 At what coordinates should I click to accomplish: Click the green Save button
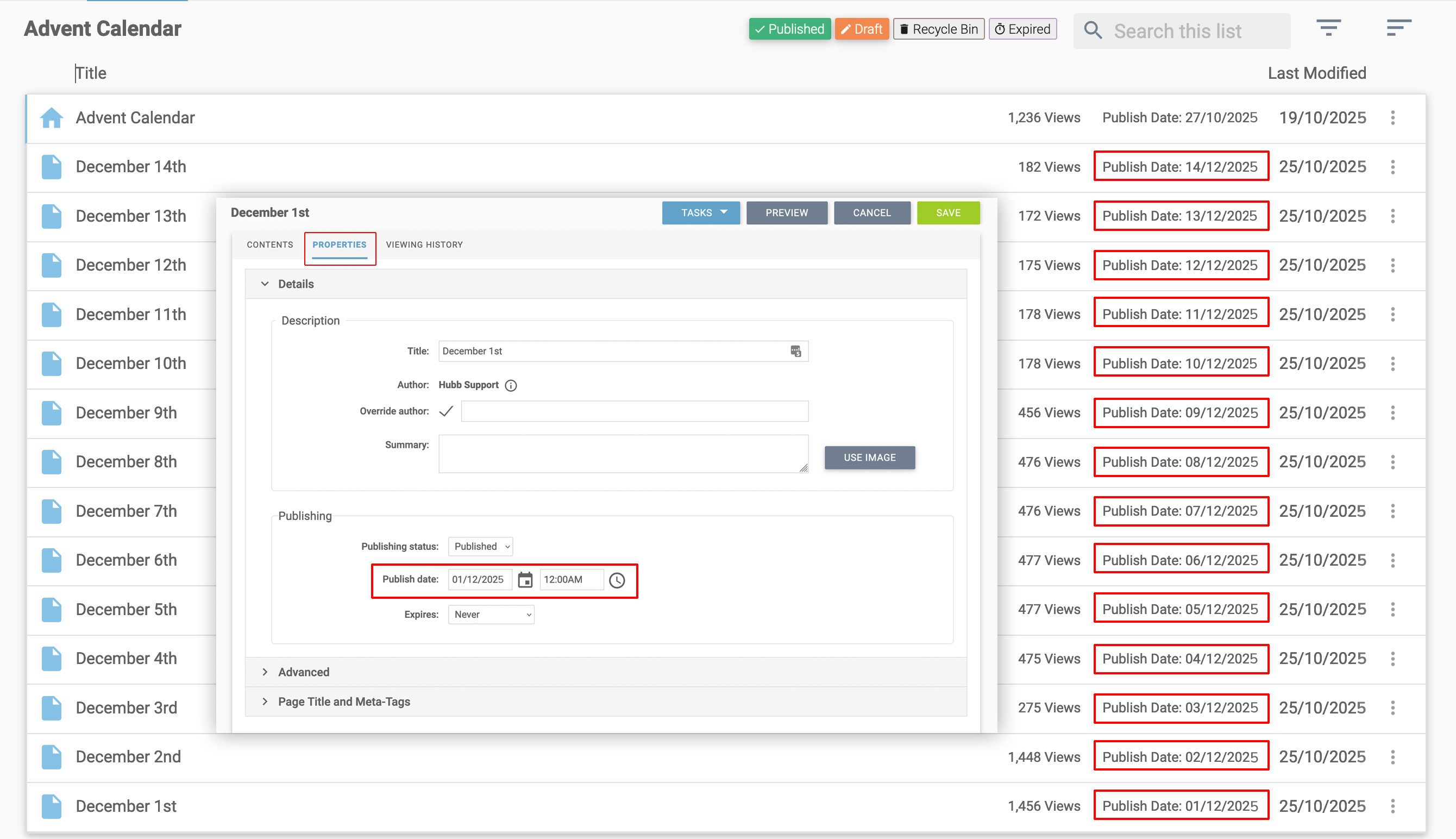pos(947,212)
